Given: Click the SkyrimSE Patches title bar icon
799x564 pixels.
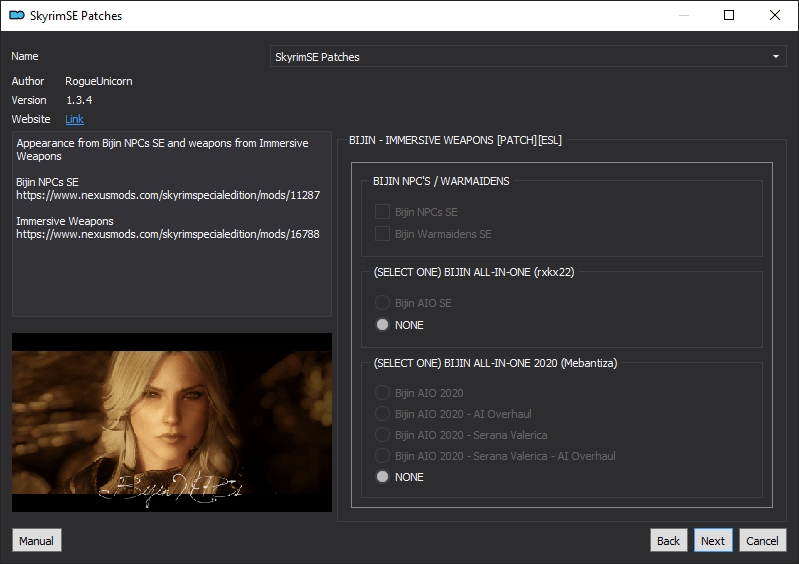Looking at the screenshot, I should click(17, 15).
